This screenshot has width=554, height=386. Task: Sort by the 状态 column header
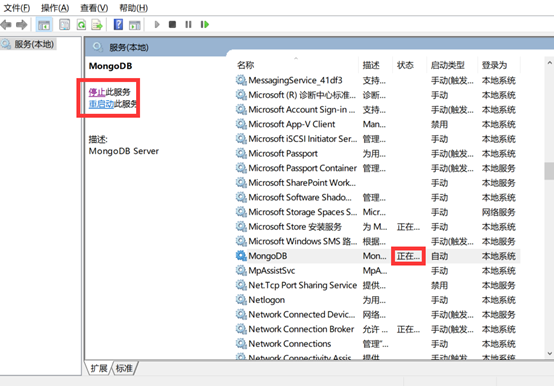[x=405, y=65]
